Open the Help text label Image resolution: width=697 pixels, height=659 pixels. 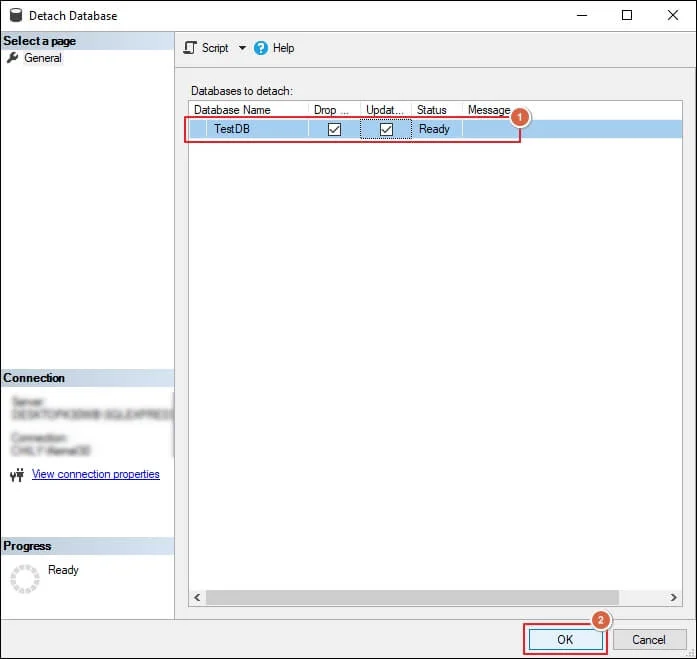[283, 48]
